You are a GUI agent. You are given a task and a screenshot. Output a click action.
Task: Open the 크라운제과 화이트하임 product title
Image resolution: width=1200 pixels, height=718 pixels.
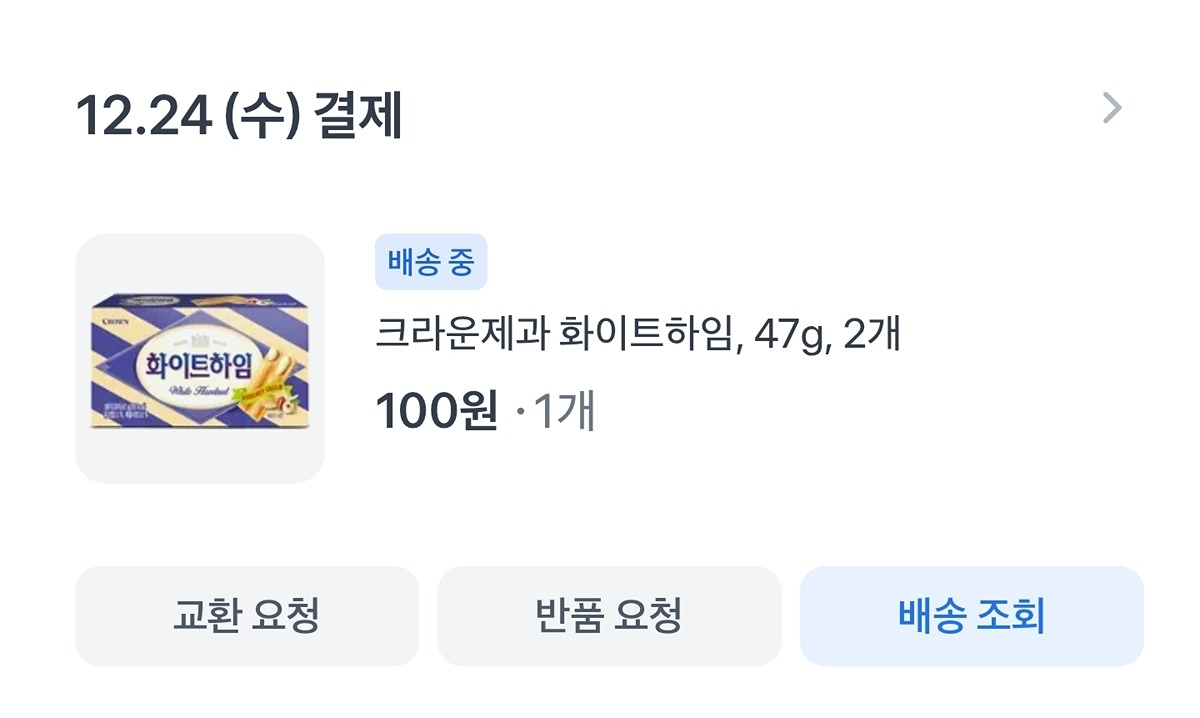[x=638, y=335]
